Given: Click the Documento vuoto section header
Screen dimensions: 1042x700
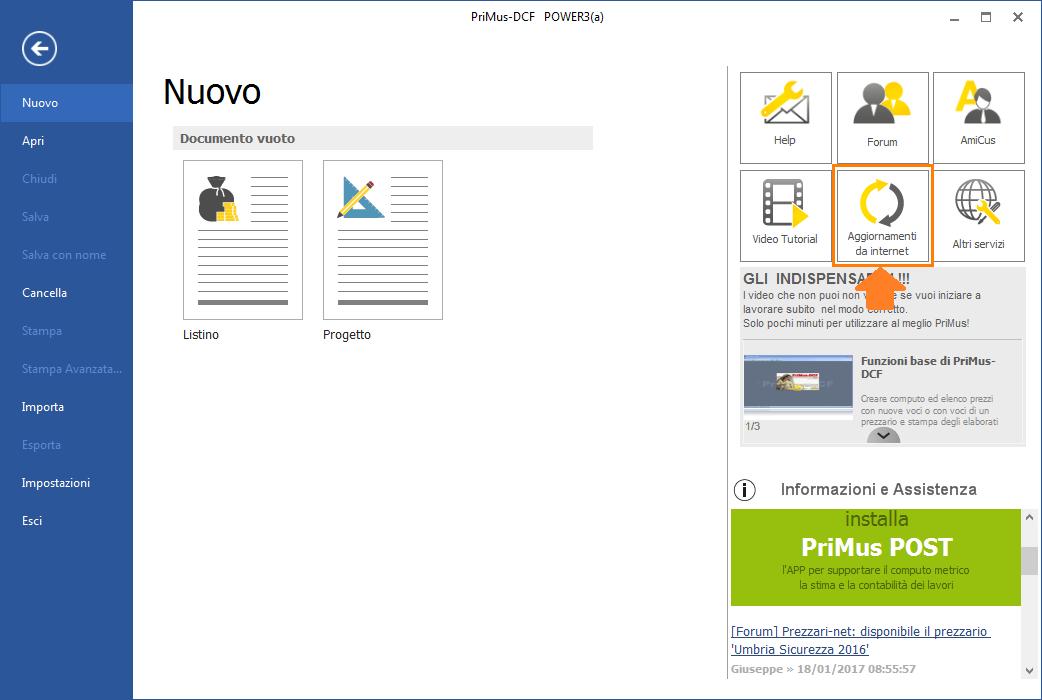Looking at the screenshot, I should pos(383,138).
